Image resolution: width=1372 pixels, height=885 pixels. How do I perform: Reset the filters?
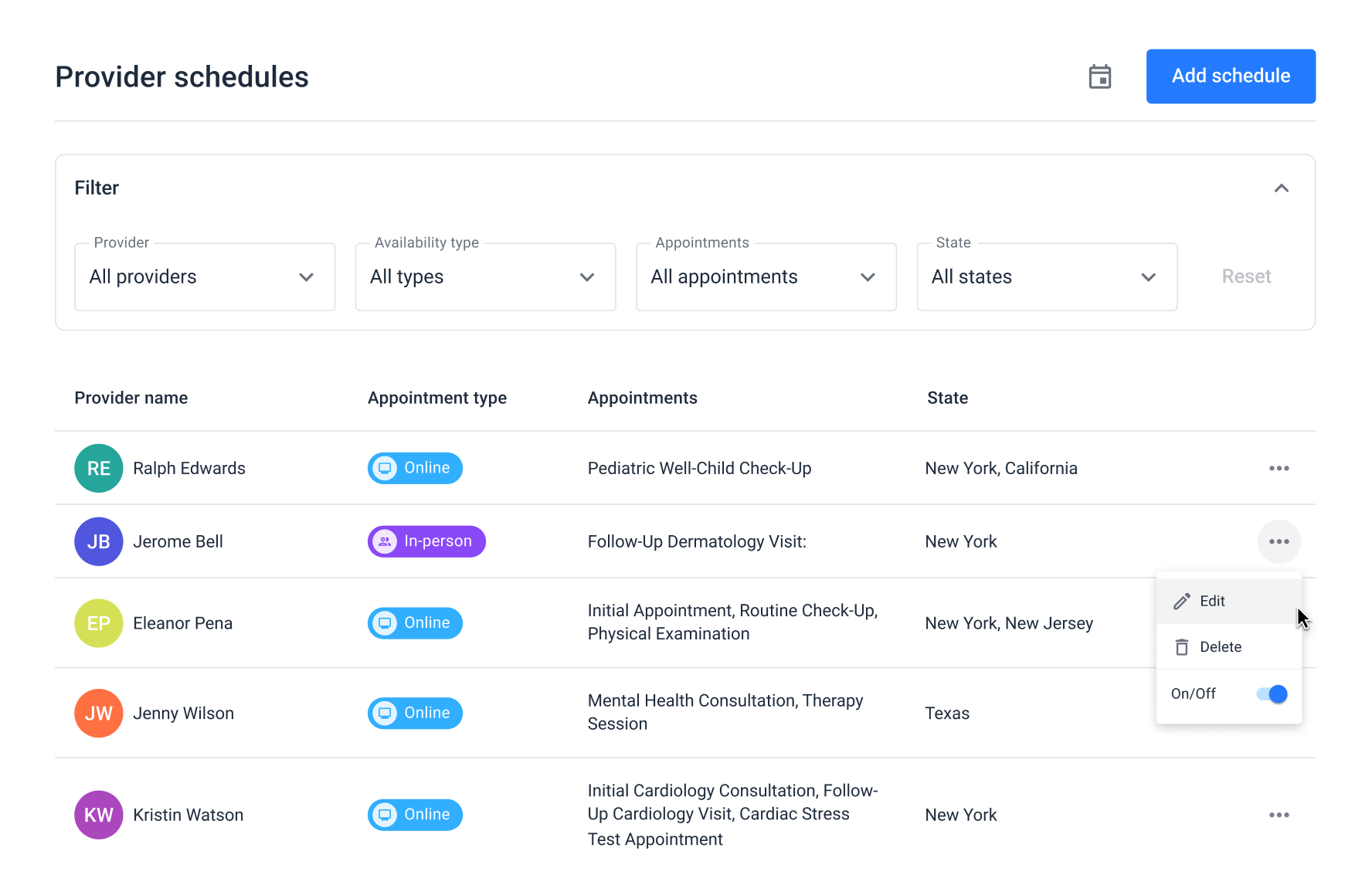coord(1246,276)
